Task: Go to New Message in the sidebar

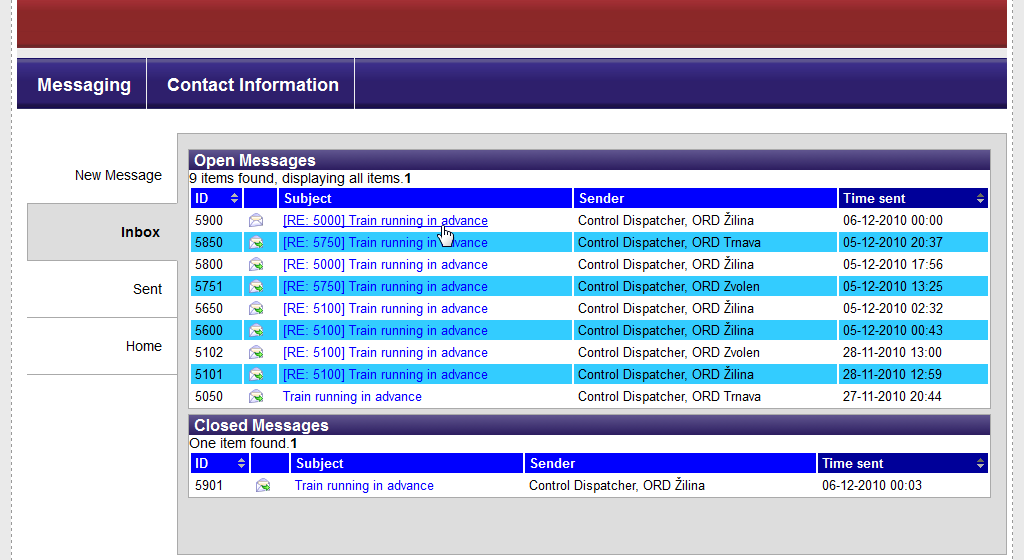Action: (118, 175)
